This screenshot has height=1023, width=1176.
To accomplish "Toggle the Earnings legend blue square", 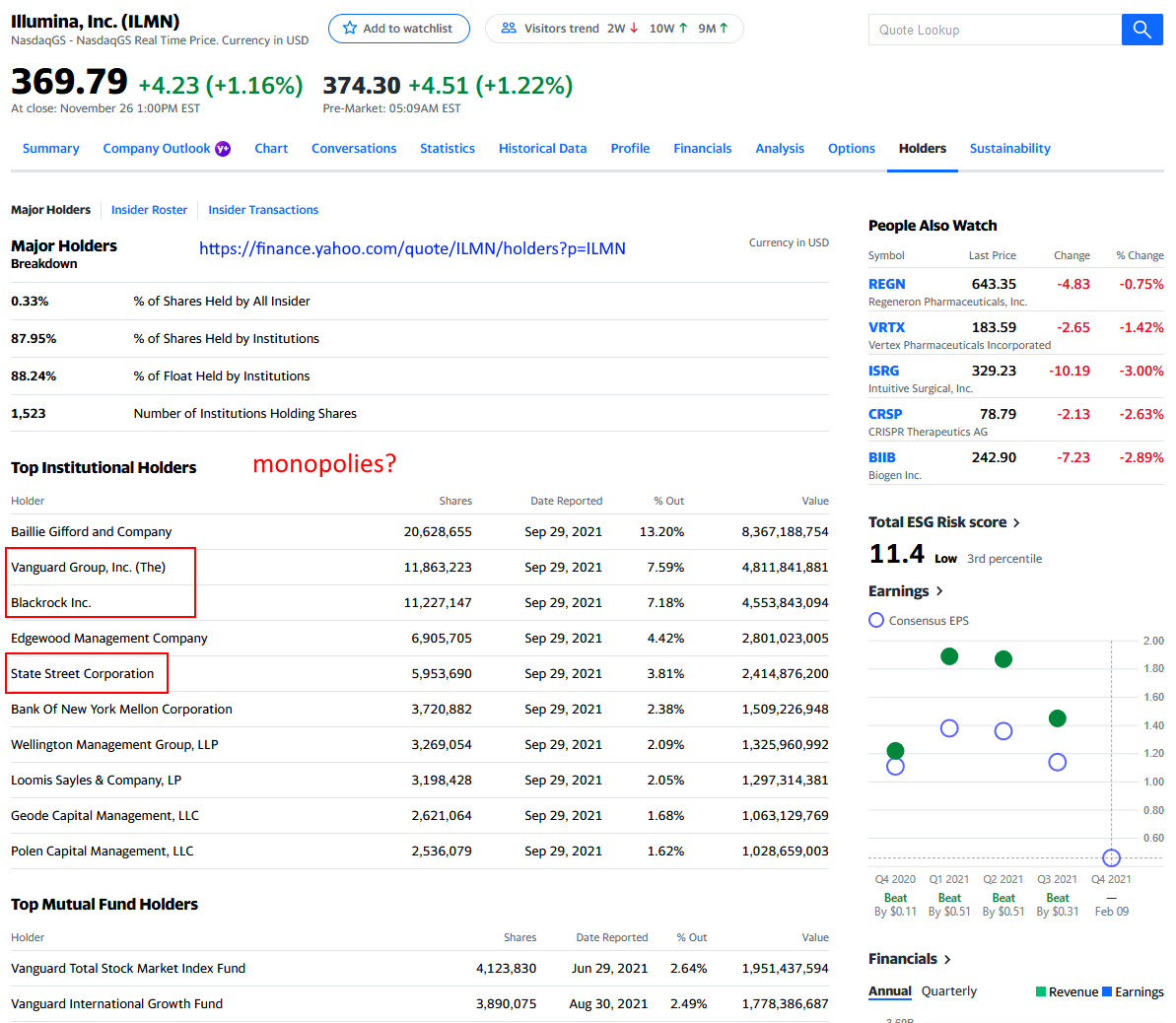I will pyautogui.click(x=1107, y=991).
